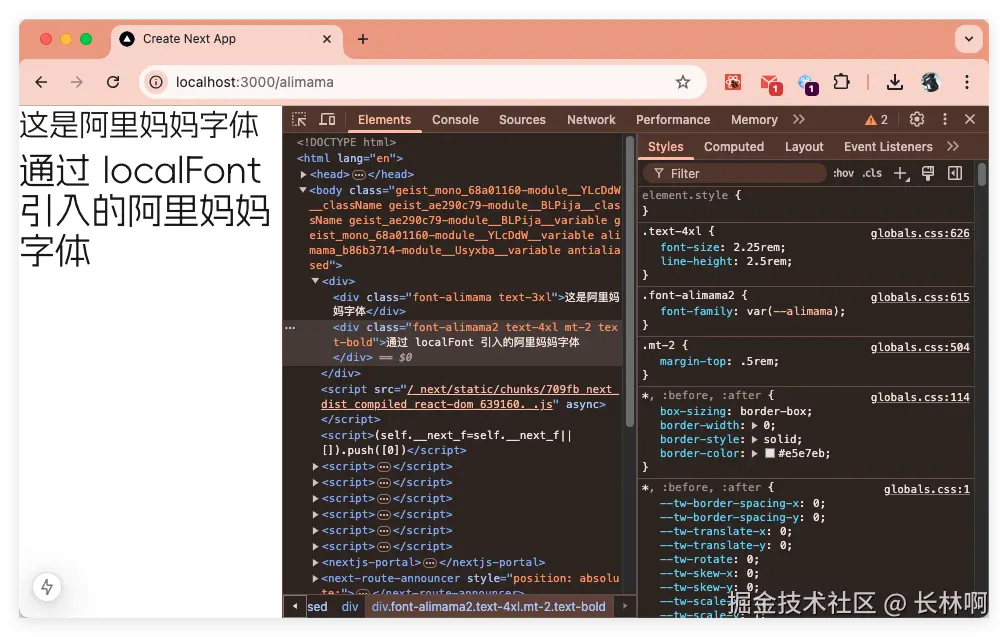Toggle the computed styles sidebar icon
1008x637 pixels.
[955, 174]
